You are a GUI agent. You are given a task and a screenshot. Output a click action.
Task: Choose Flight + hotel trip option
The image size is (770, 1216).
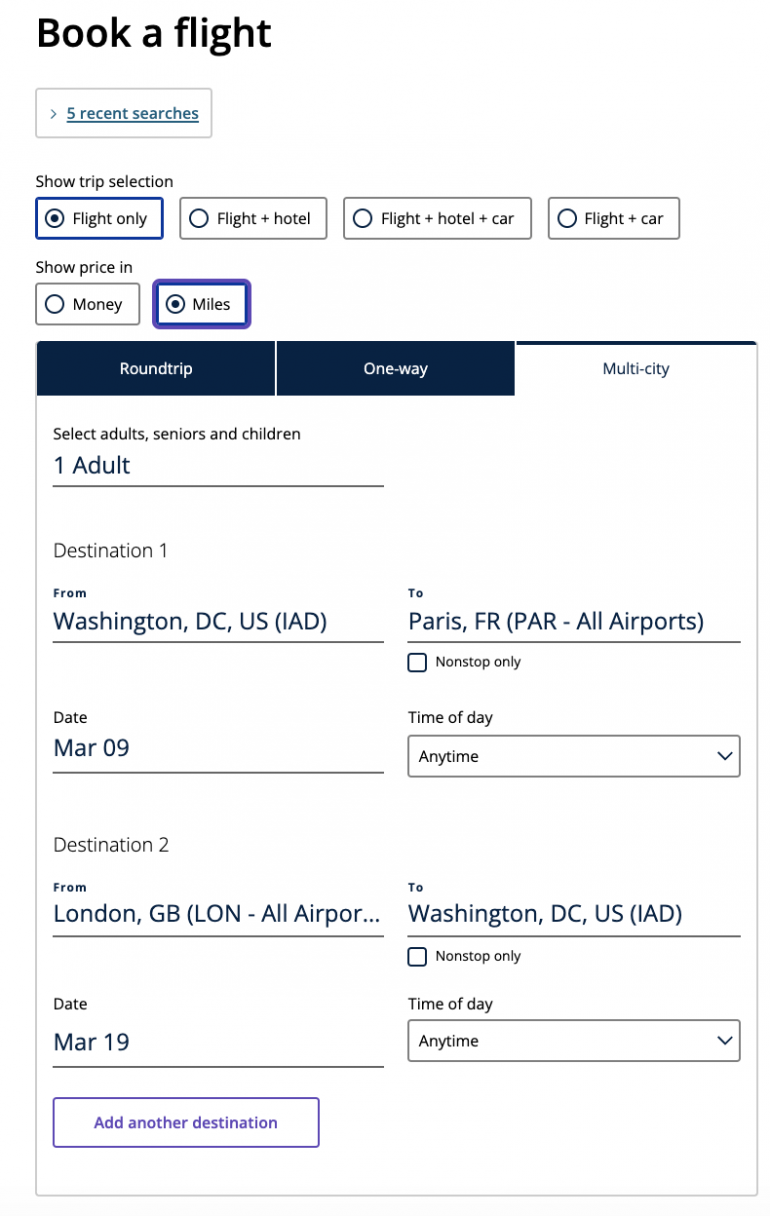[253, 218]
